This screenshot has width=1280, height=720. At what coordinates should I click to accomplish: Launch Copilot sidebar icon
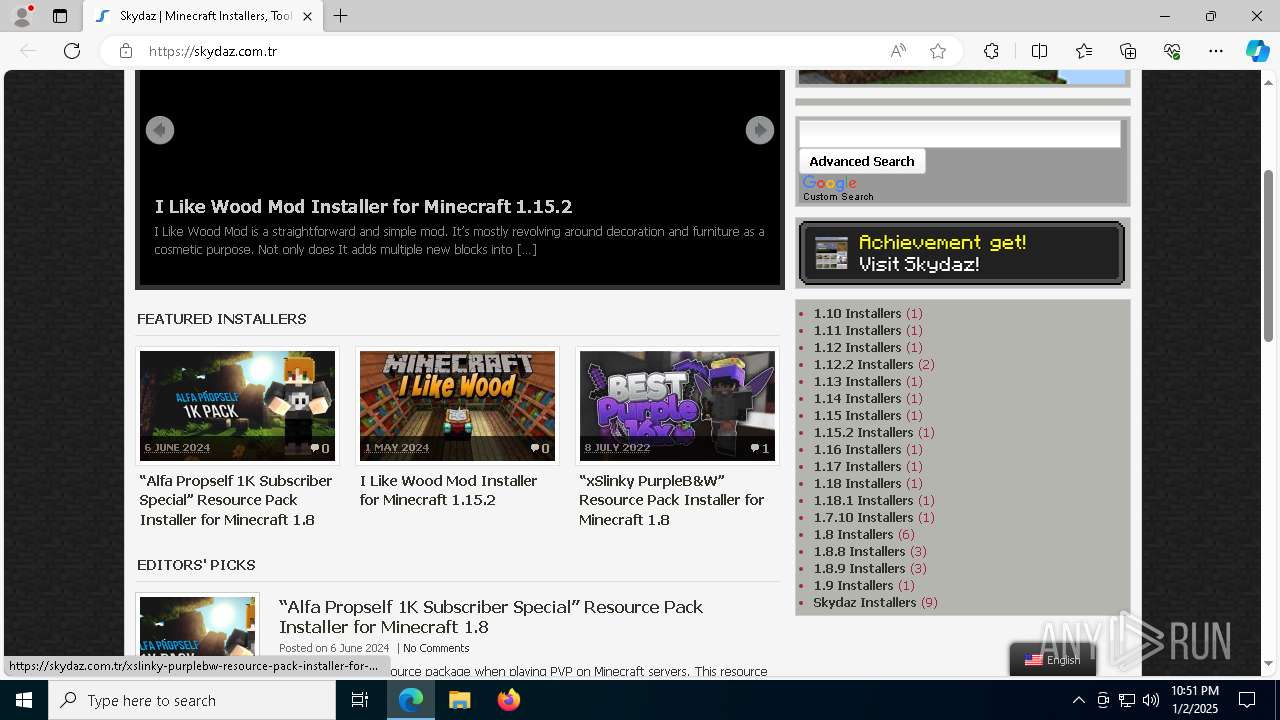pyautogui.click(x=1257, y=51)
